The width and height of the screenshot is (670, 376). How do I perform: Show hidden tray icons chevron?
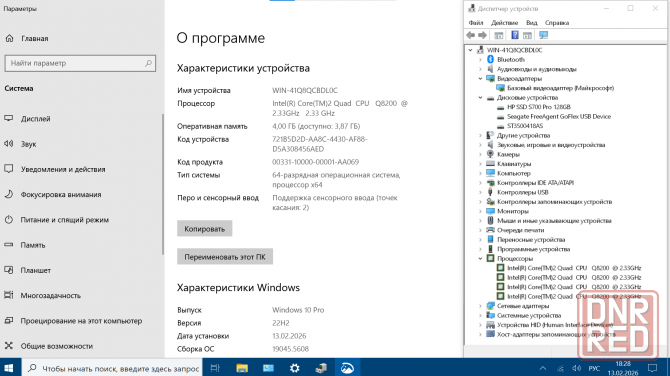(543, 368)
